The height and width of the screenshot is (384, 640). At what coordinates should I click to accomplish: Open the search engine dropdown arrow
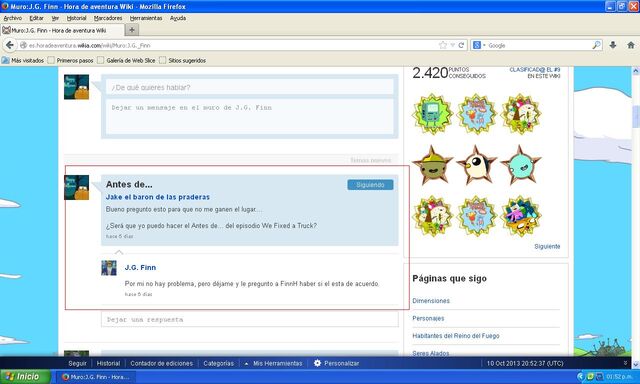point(484,45)
